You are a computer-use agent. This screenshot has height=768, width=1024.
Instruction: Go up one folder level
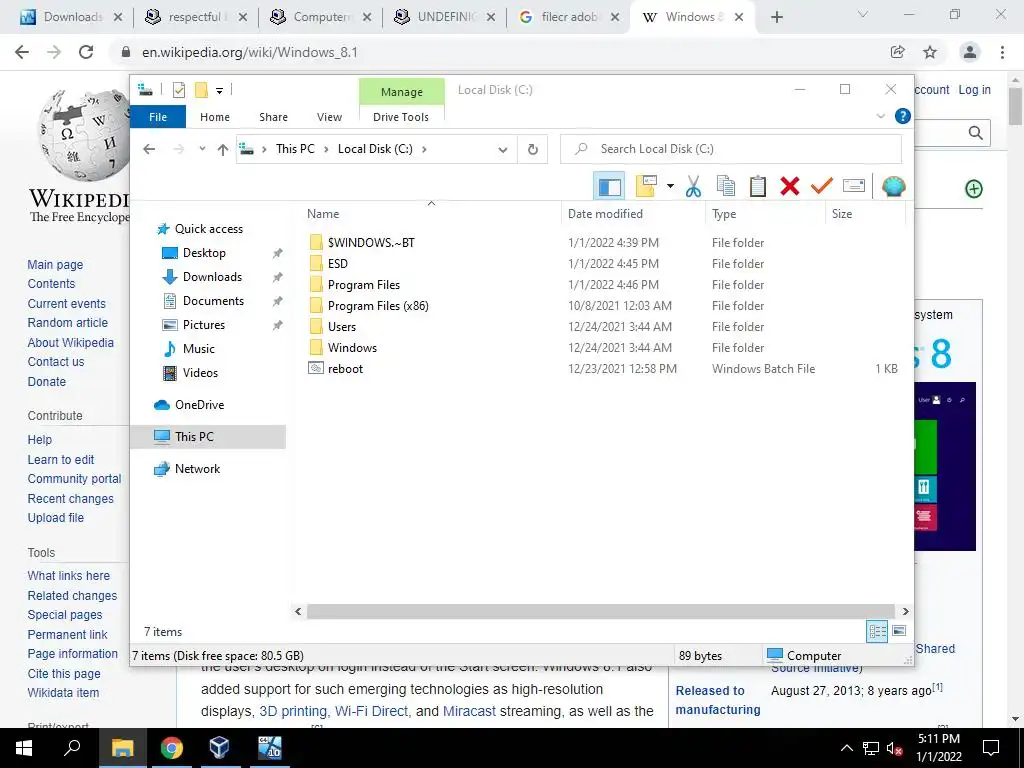tap(223, 150)
